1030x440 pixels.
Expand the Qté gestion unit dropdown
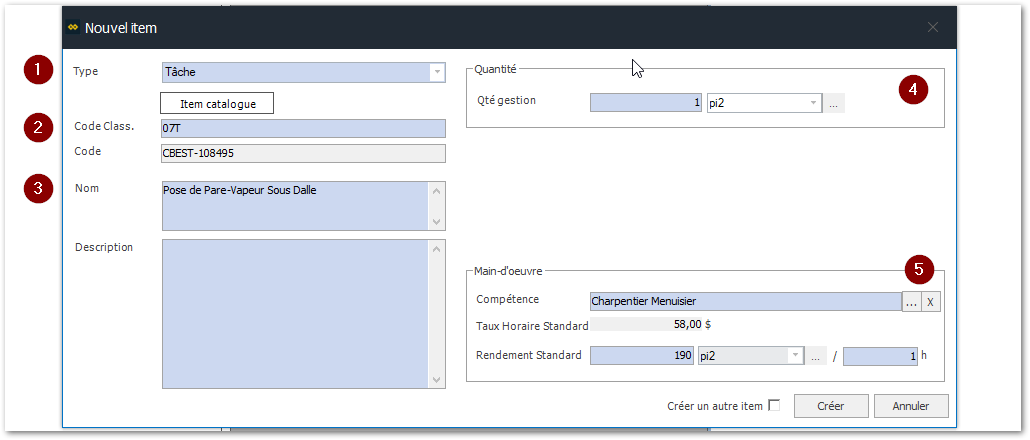pos(813,102)
